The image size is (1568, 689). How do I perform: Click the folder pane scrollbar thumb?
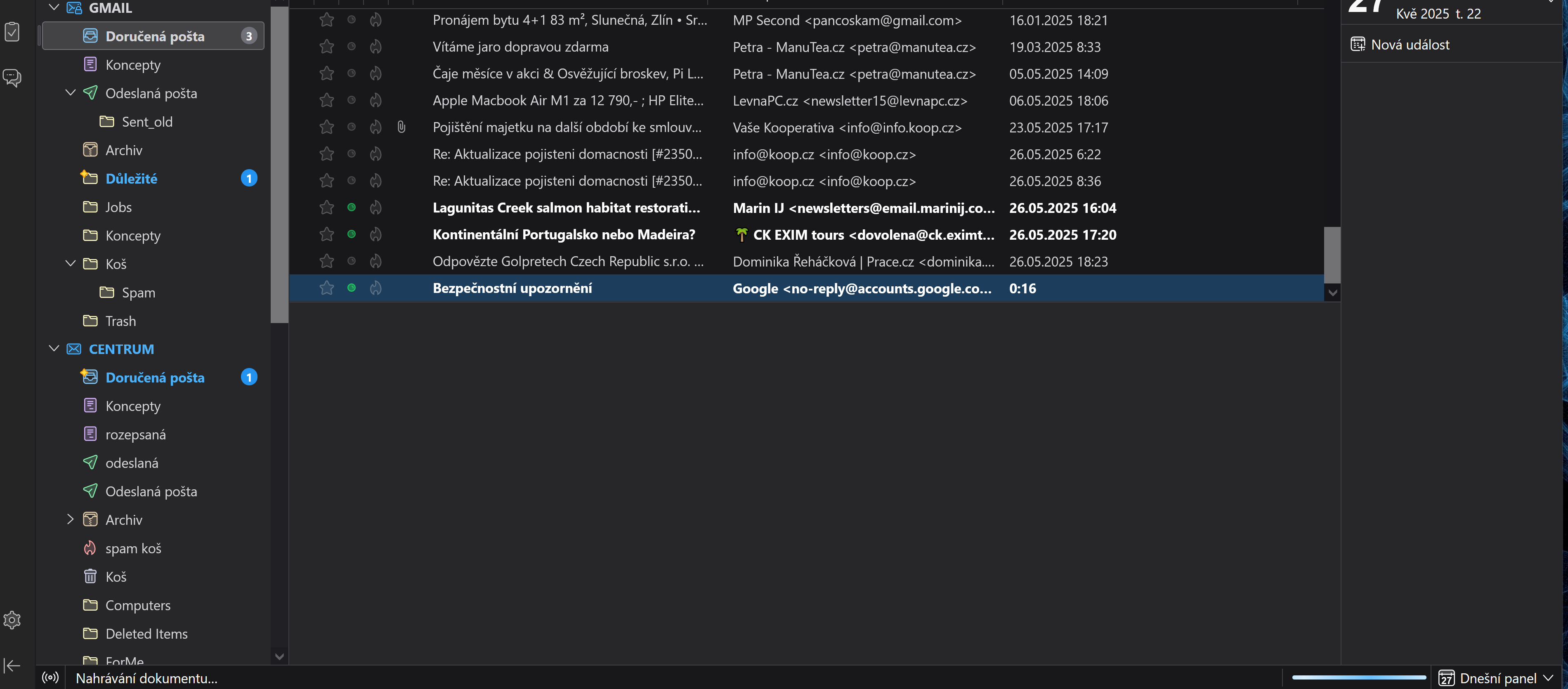(279, 164)
